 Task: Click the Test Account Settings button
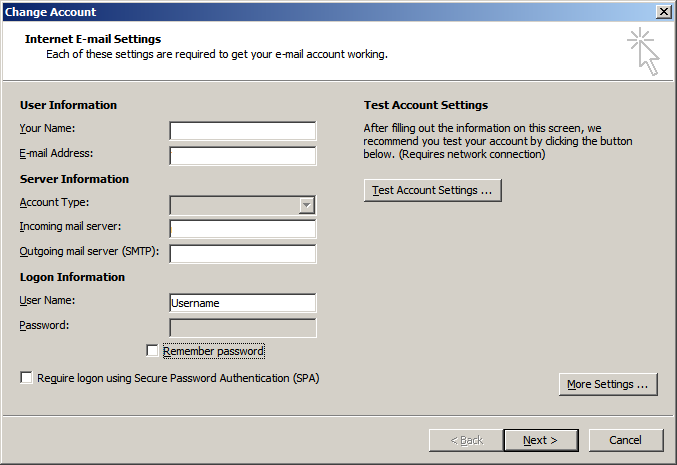(x=432, y=190)
